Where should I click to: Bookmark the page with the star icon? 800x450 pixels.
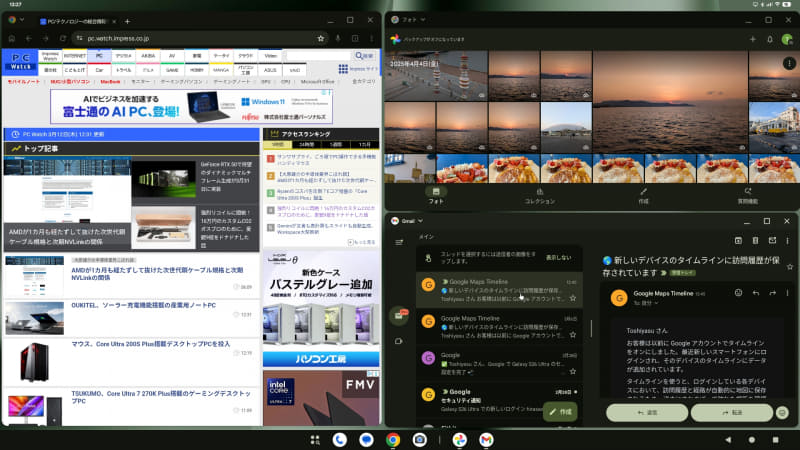click(x=320, y=38)
